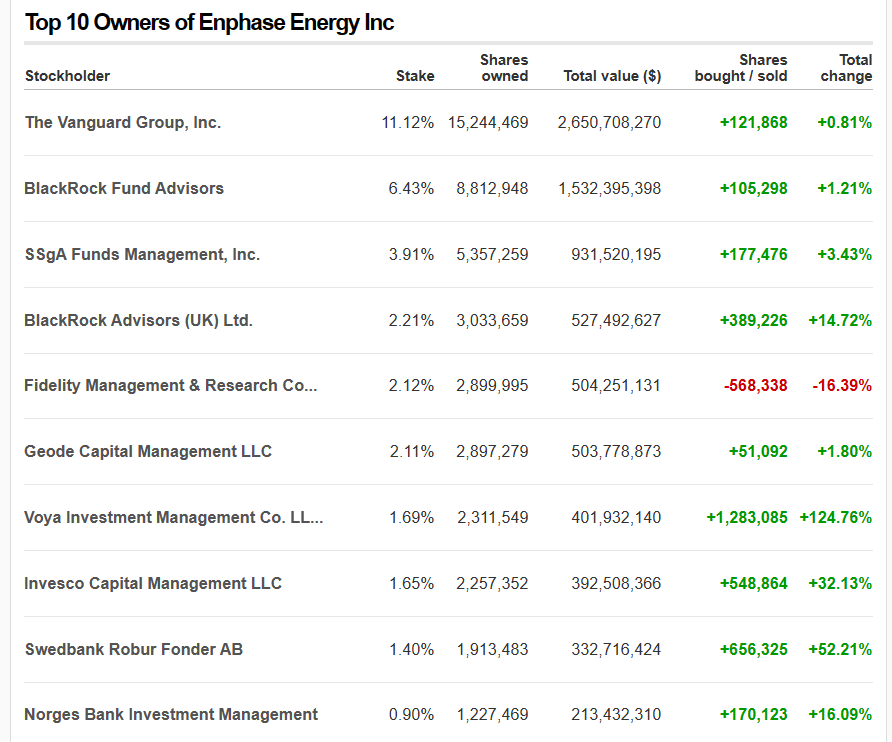Click the Stockholder column header
This screenshot has height=742, width=892.
(68, 76)
